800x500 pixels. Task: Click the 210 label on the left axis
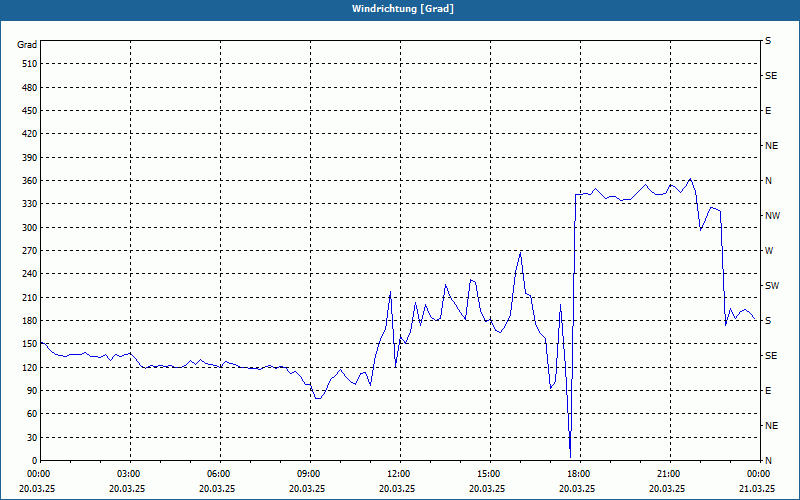[x=30, y=297]
